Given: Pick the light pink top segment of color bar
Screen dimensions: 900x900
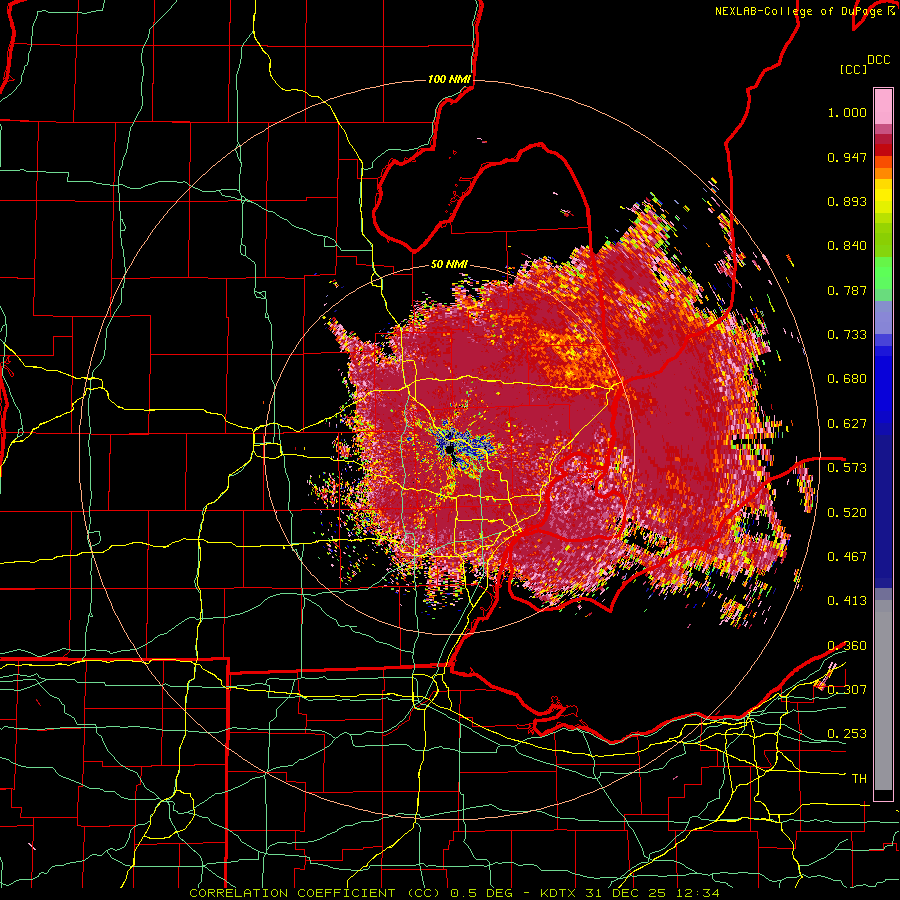Looking at the screenshot, I should pos(883,107).
